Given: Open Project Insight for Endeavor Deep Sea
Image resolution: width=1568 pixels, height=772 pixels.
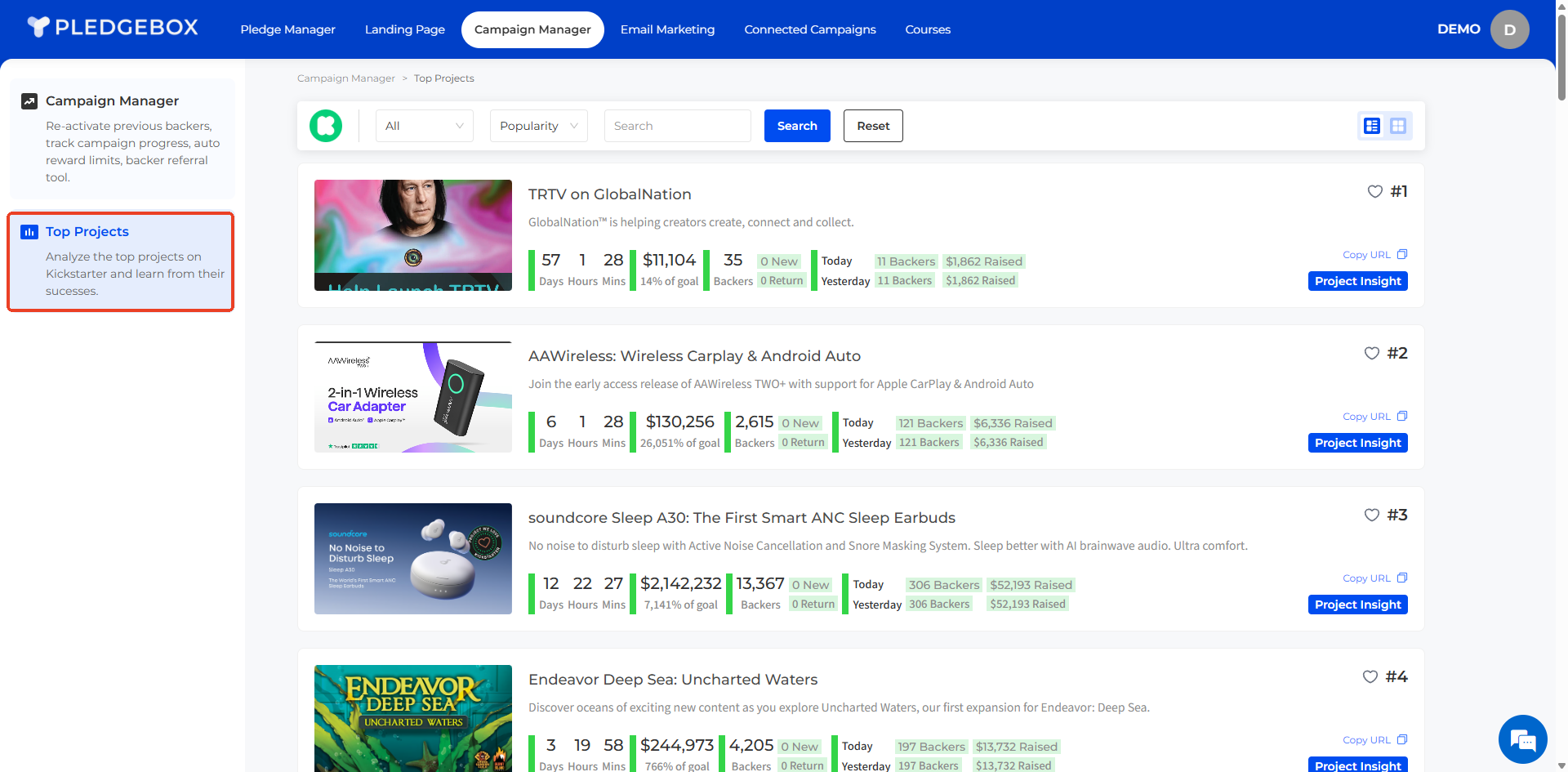Looking at the screenshot, I should (1357, 765).
